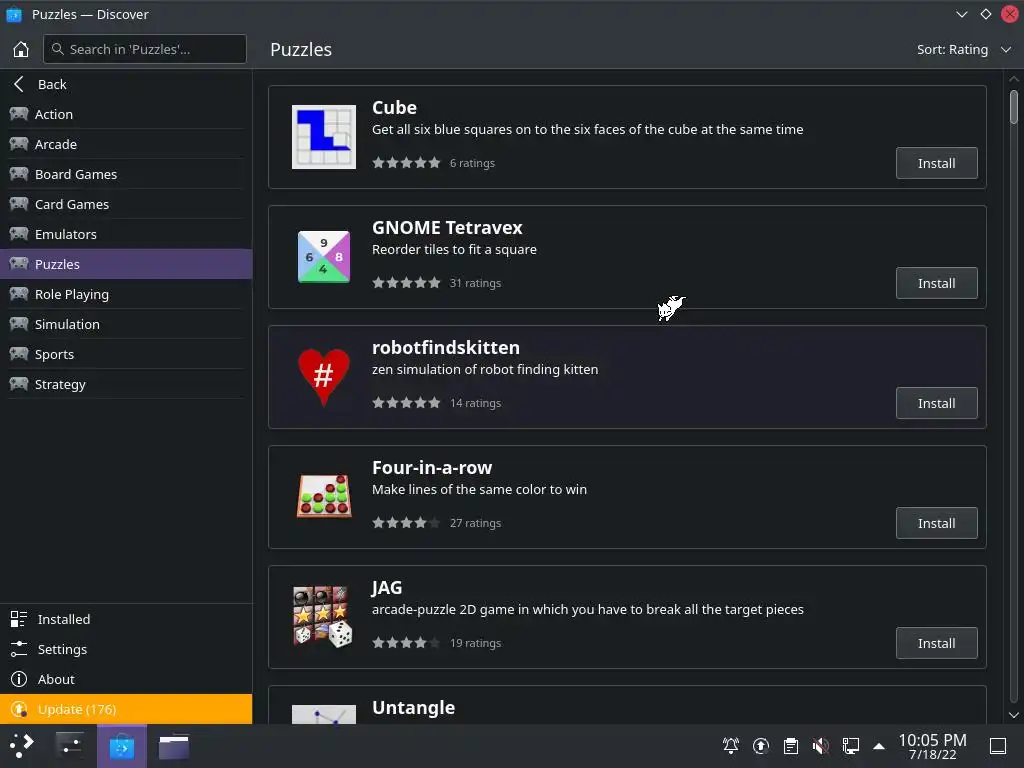Open the Cube app icon
This screenshot has width=1024, height=768.
click(x=324, y=137)
